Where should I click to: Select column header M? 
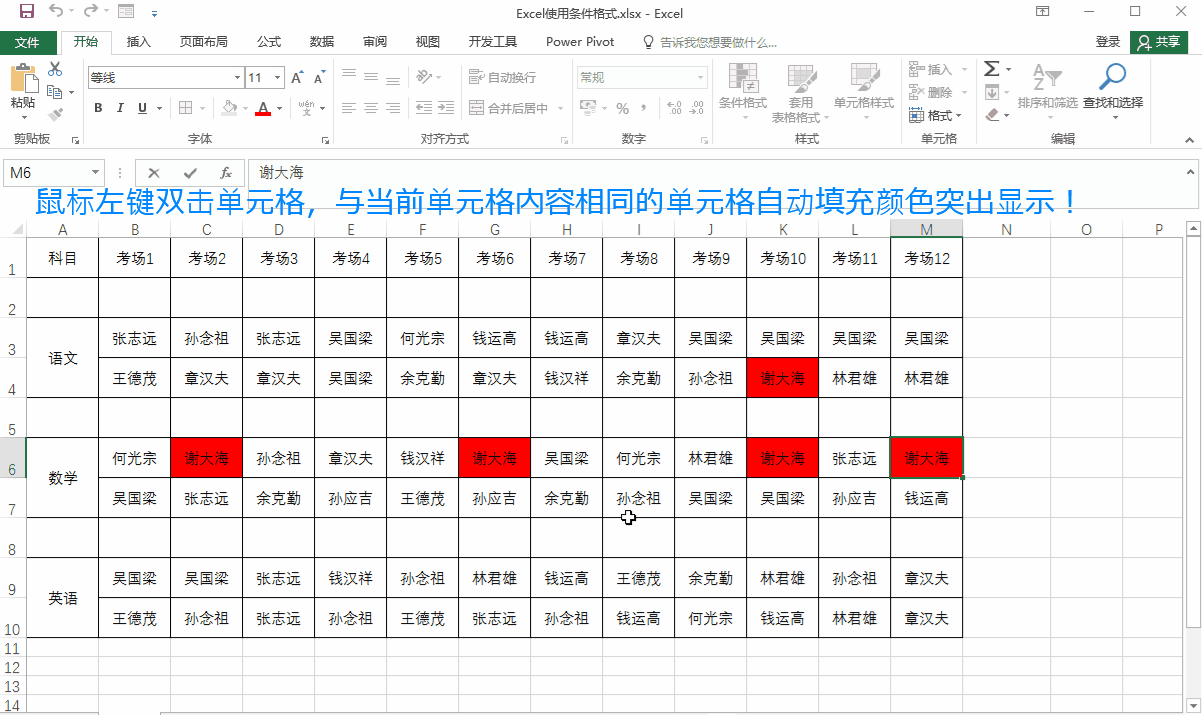point(926,230)
